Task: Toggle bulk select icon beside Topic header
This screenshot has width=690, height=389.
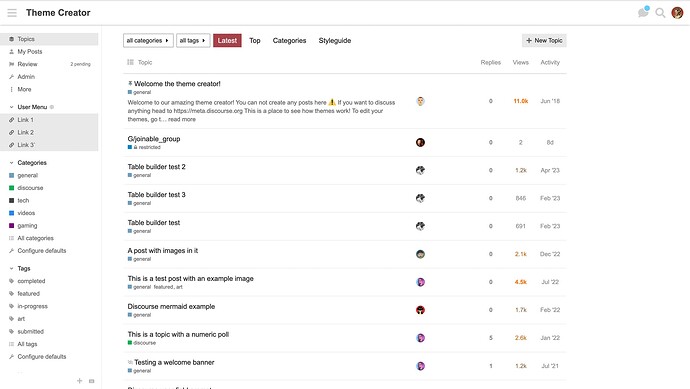Action: click(130, 62)
